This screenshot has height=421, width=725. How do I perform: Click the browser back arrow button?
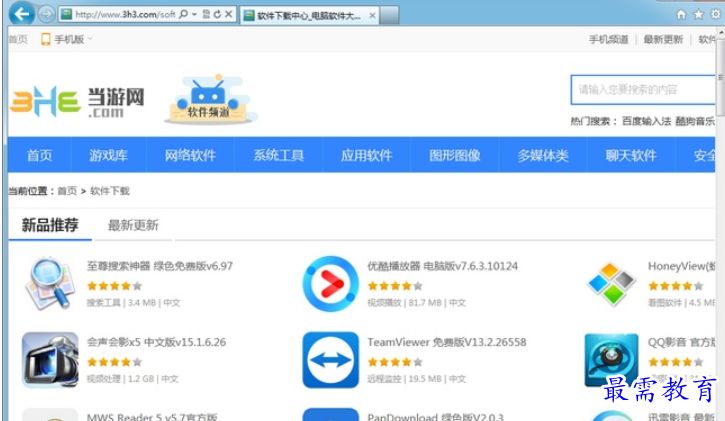(x=21, y=14)
